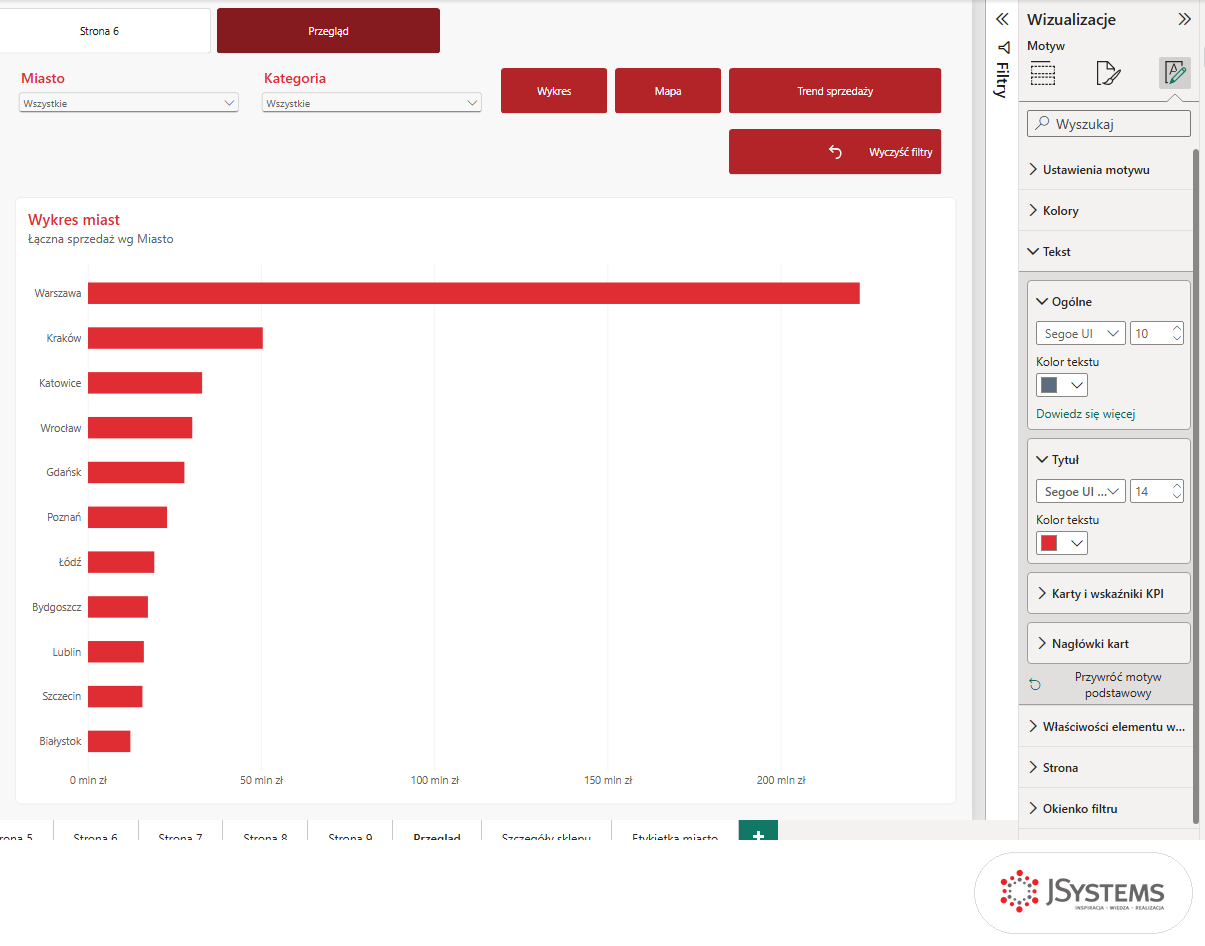Select the Katowice bar in chart
The image size is (1205, 946).
coord(145,383)
